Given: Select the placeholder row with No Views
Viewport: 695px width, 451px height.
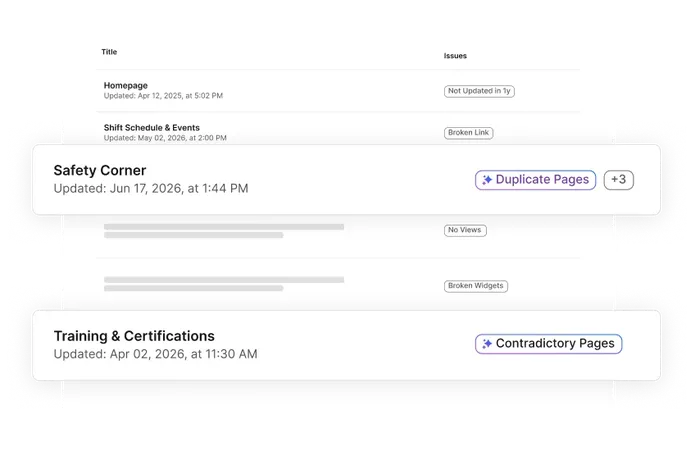Looking at the screenshot, I should tap(338, 235).
